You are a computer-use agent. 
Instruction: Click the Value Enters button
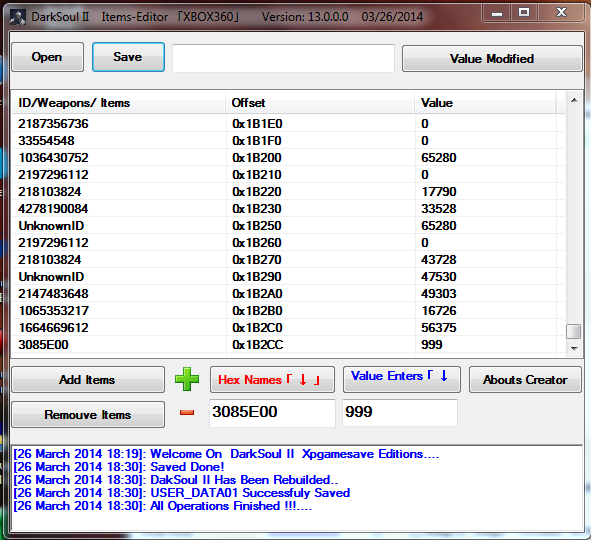pyautogui.click(x=401, y=379)
